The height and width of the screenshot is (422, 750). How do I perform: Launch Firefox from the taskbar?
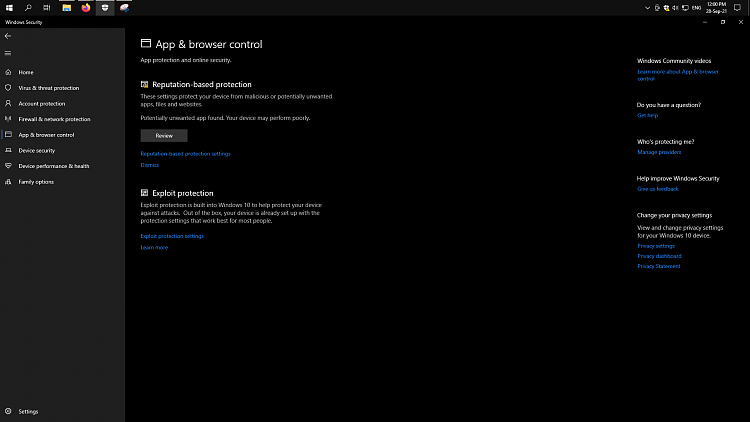86,8
